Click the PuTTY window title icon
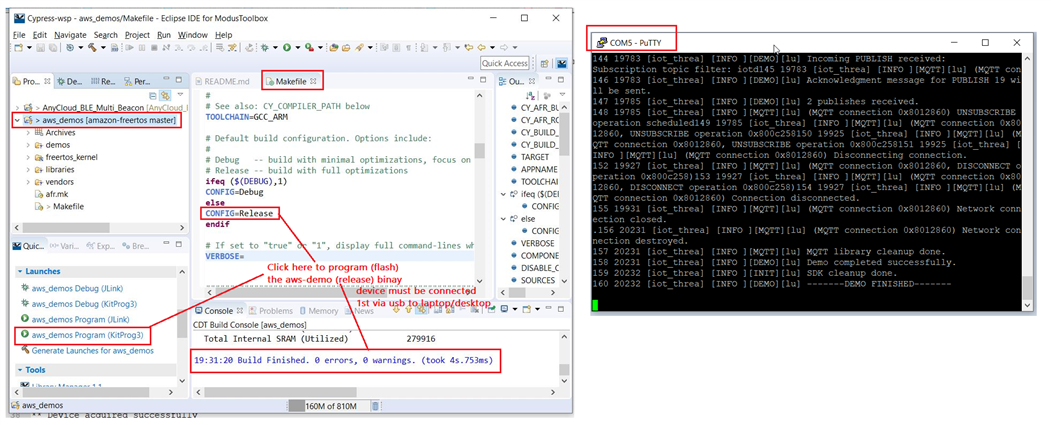 pyautogui.click(x=601, y=42)
